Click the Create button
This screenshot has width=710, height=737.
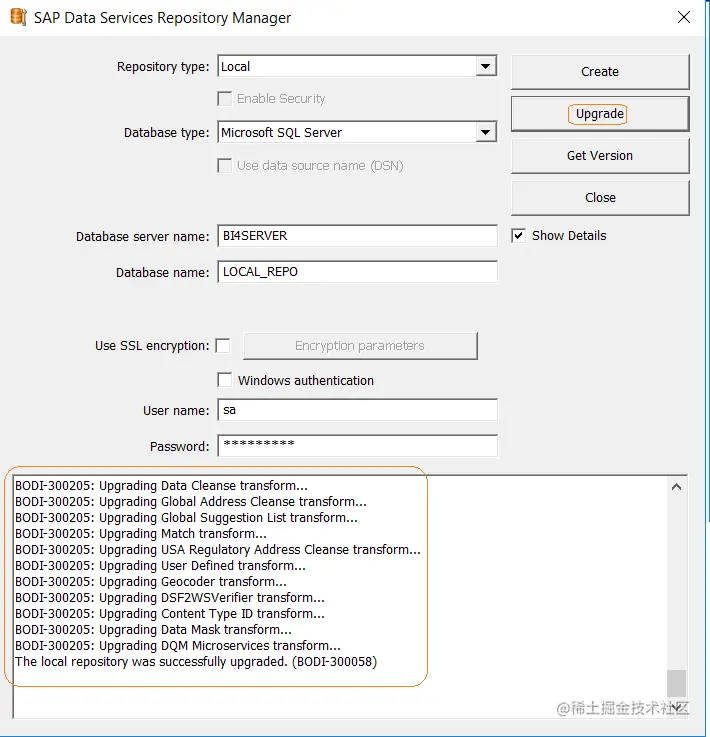[600, 71]
